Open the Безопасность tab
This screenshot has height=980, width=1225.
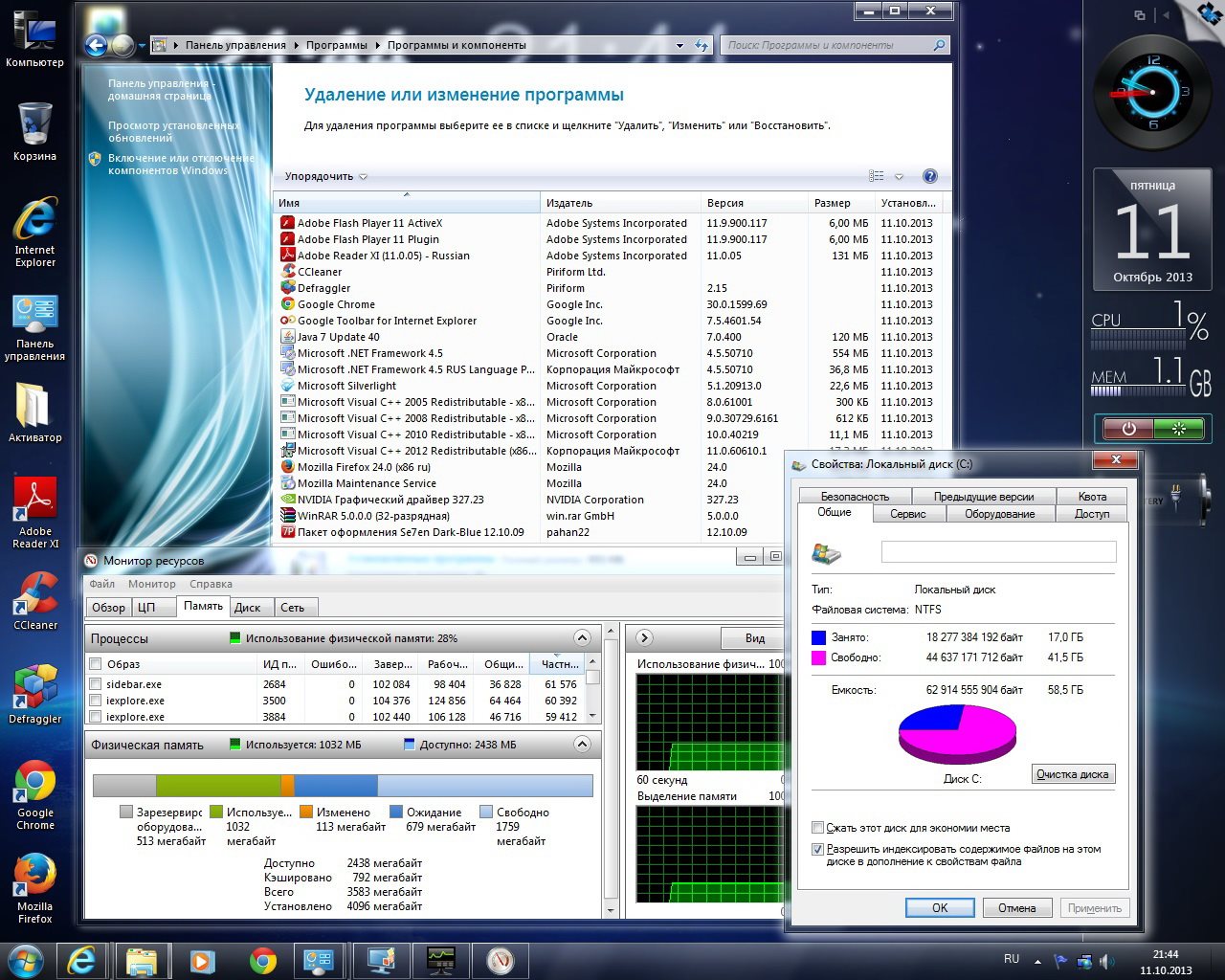(x=855, y=497)
